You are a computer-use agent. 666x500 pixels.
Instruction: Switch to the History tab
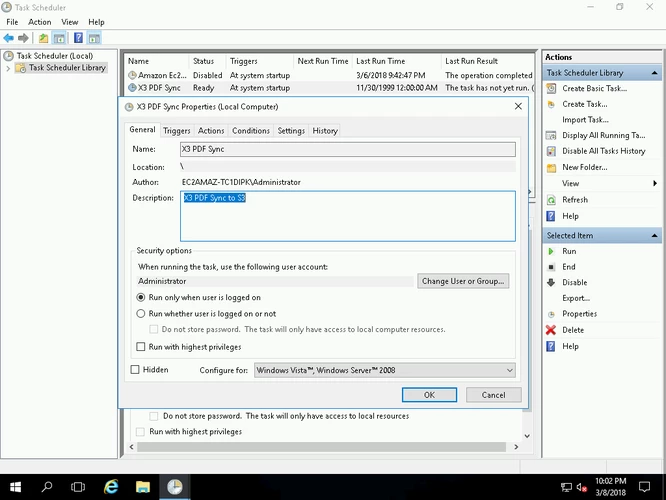[x=325, y=131]
